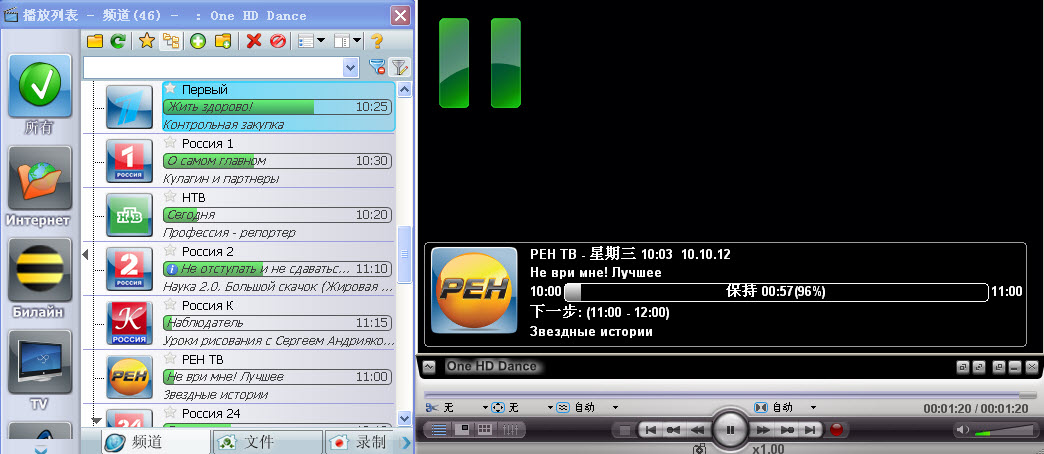Click the РЕН ТВ program progress bar in OSD

pyautogui.click(x=776, y=292)
